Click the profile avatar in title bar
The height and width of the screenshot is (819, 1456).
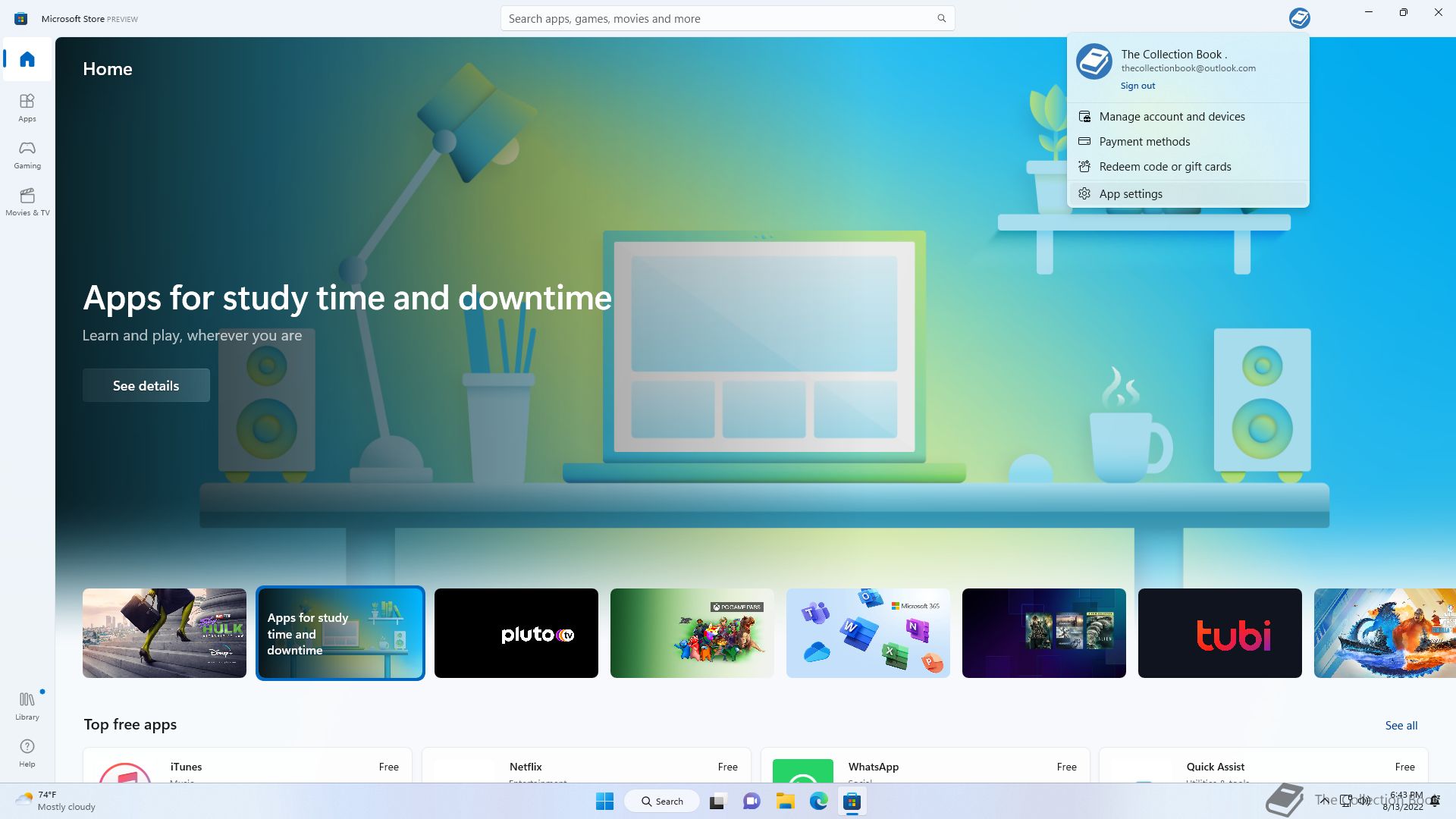(1299, 18)
